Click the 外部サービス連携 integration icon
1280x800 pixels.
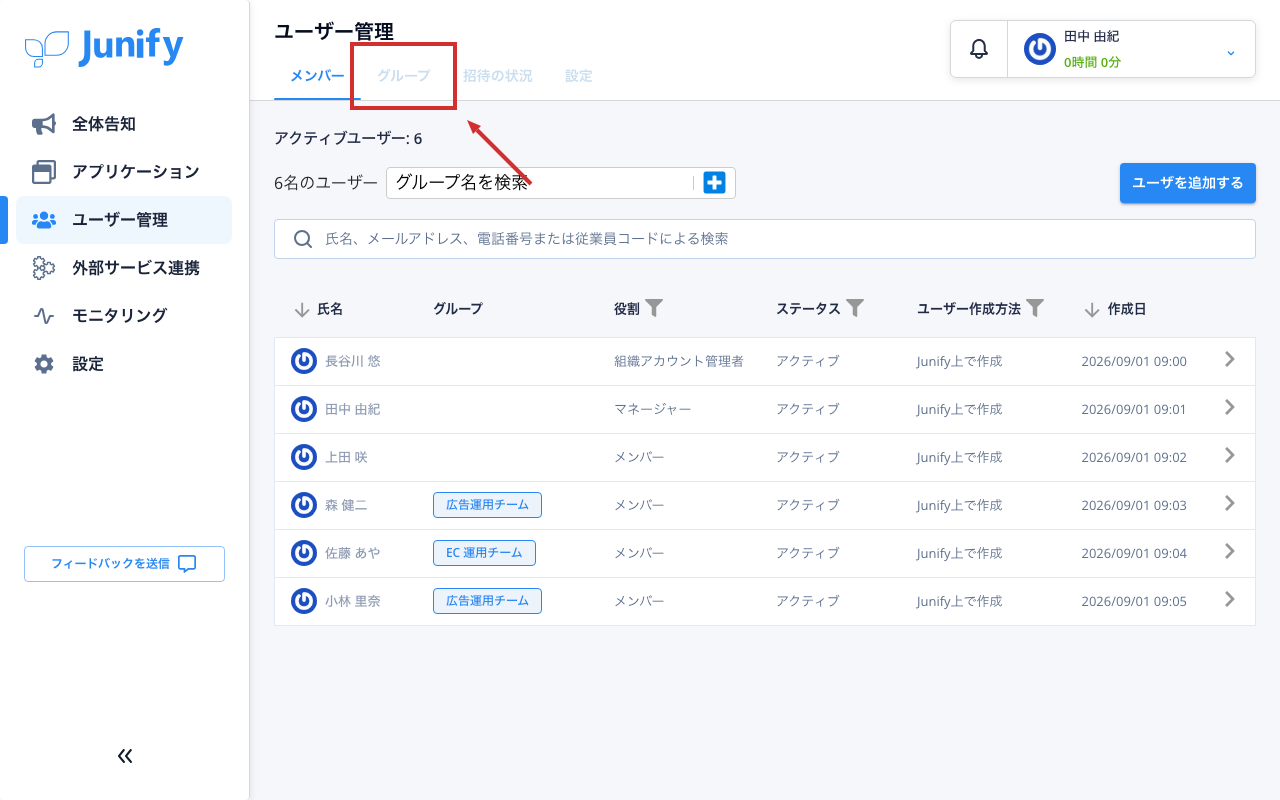click(x=44, y=268)
